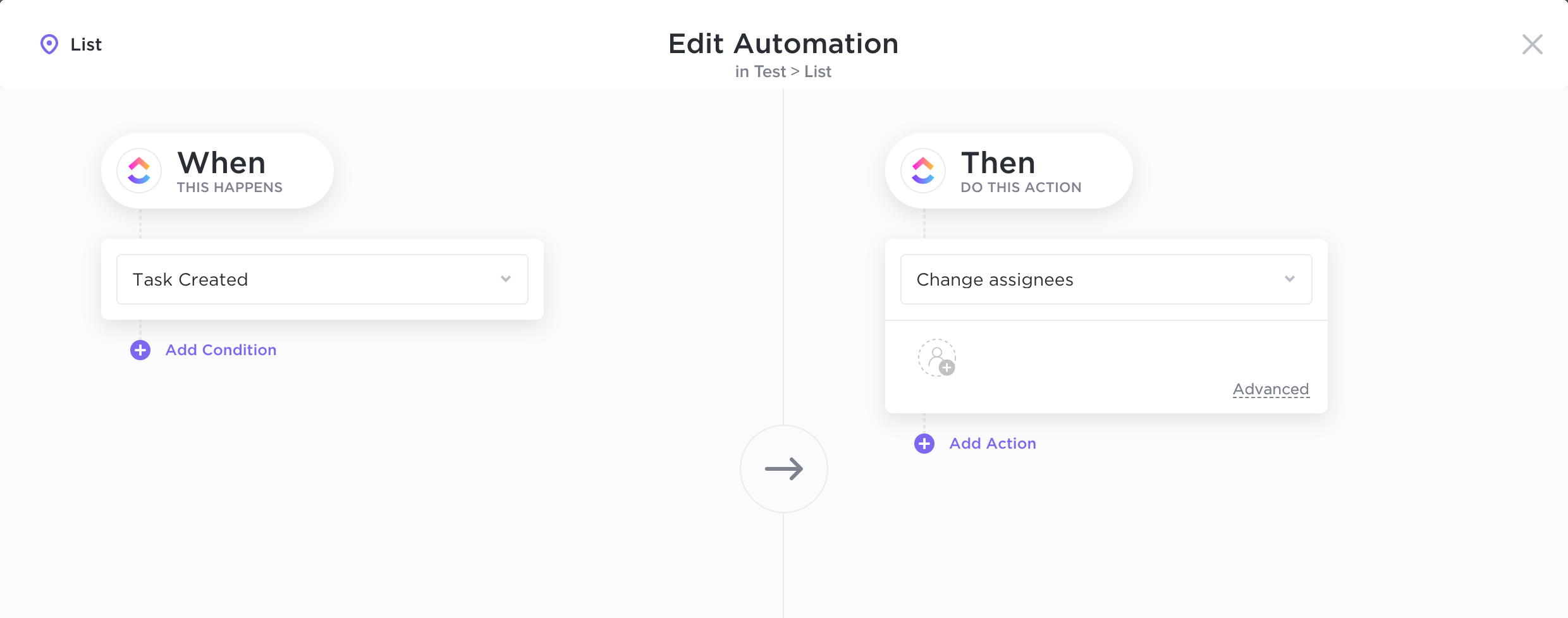Click the chevron arrow in Task Created field

[x=506, y=279]
